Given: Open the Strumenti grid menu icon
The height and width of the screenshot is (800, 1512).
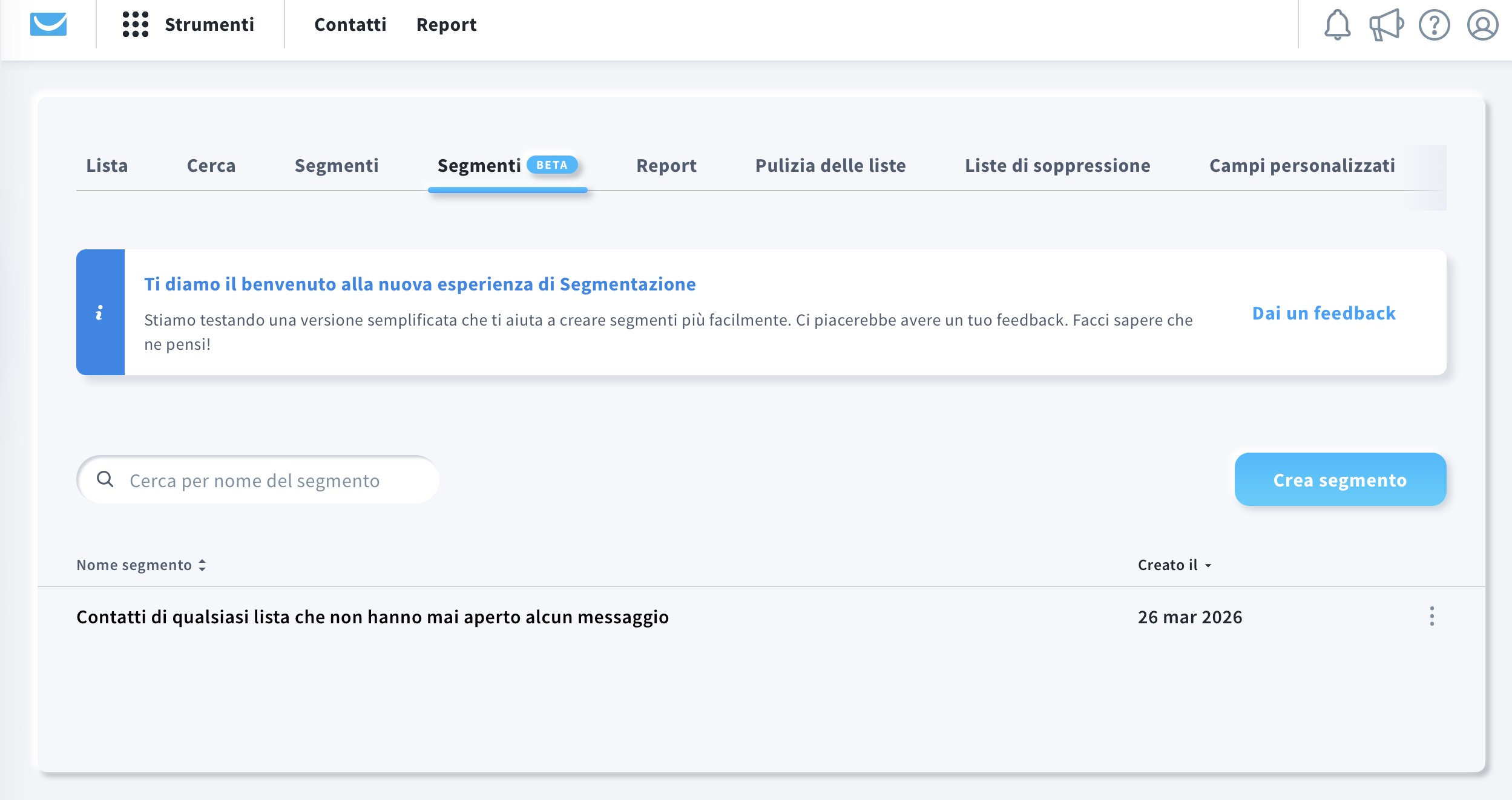Looking at the screenshot, I should point(135,24).
